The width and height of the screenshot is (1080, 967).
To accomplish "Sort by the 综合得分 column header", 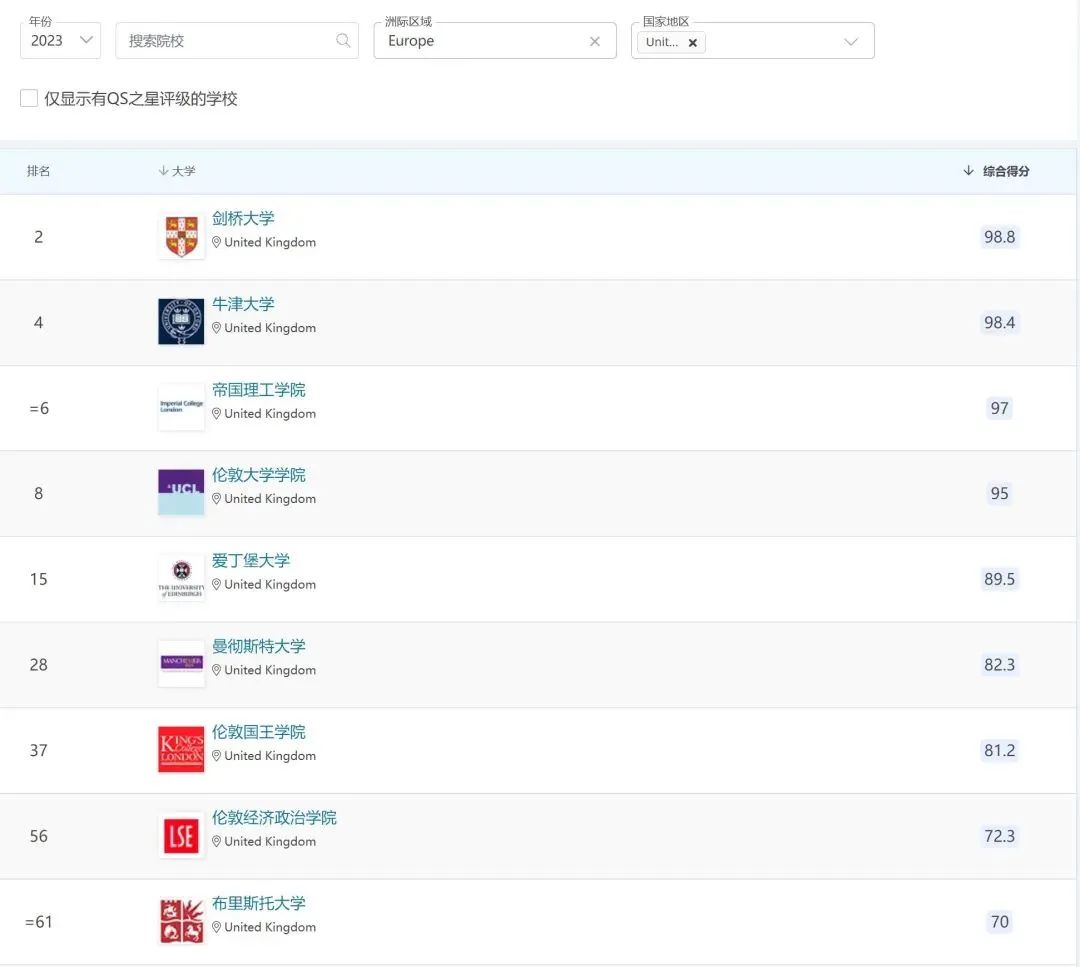I will coord(996,171).
